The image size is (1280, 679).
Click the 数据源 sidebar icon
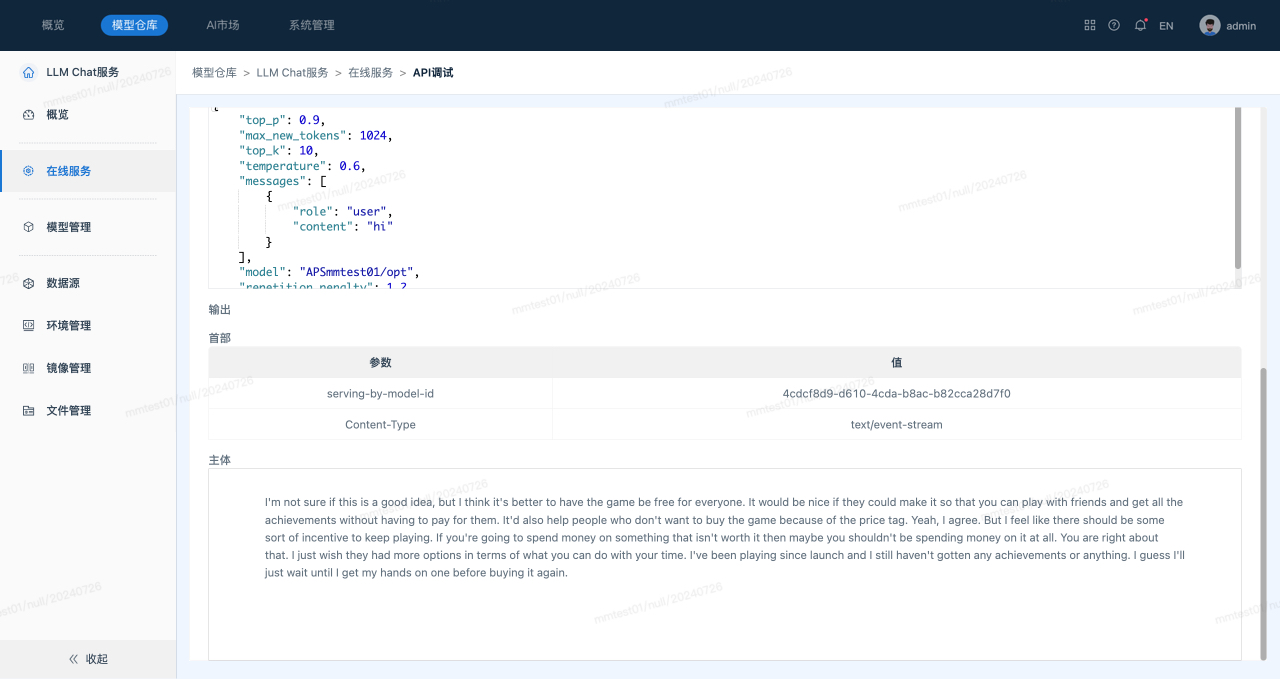point(28,283)
